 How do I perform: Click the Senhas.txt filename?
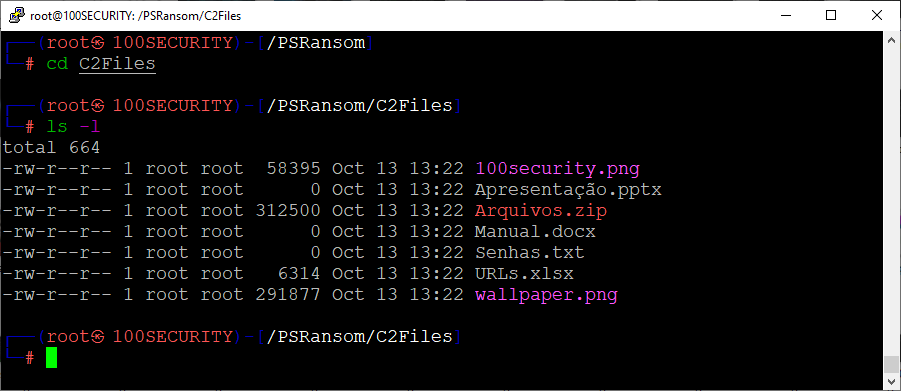tap(529, 252)
